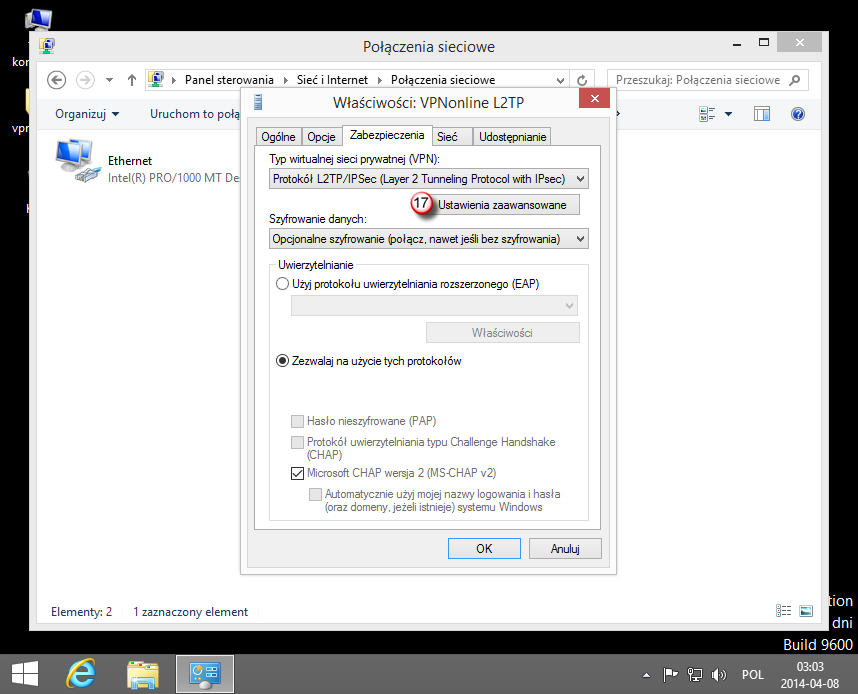Click Uruchom to połączenie toolbar button
858x694 pixels.
195,114
